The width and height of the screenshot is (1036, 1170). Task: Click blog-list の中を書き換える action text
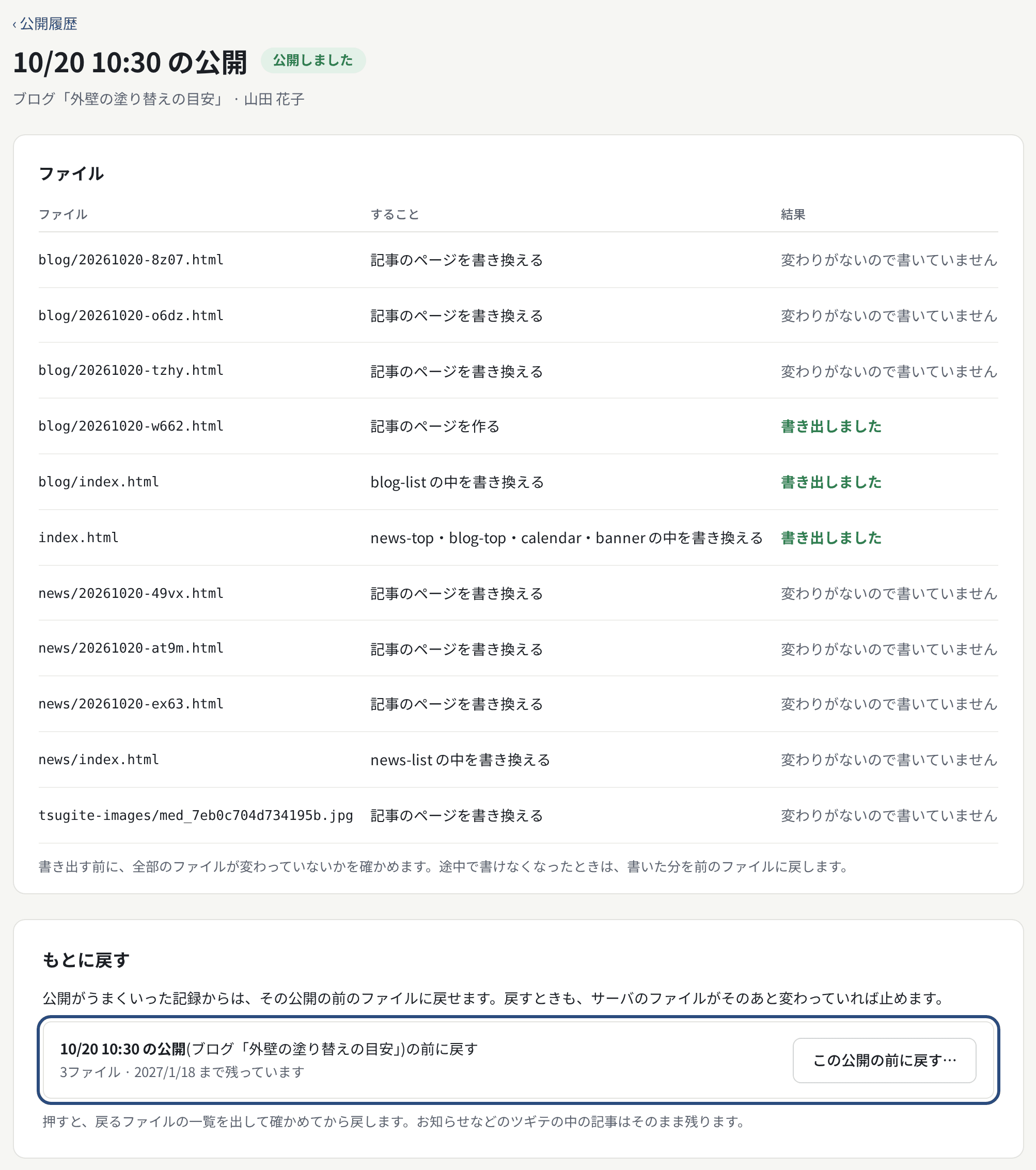(457, 482)
